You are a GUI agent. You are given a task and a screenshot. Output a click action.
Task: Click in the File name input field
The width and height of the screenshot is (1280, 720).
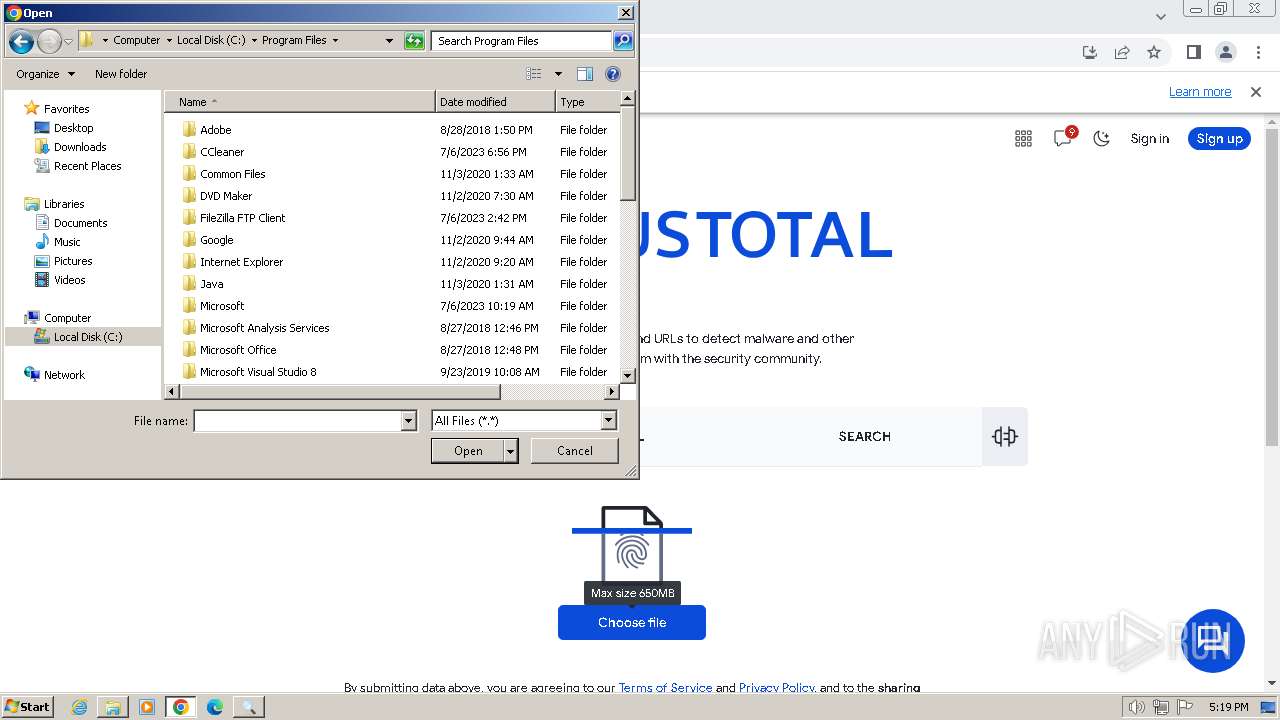click(x=297, y=421)
